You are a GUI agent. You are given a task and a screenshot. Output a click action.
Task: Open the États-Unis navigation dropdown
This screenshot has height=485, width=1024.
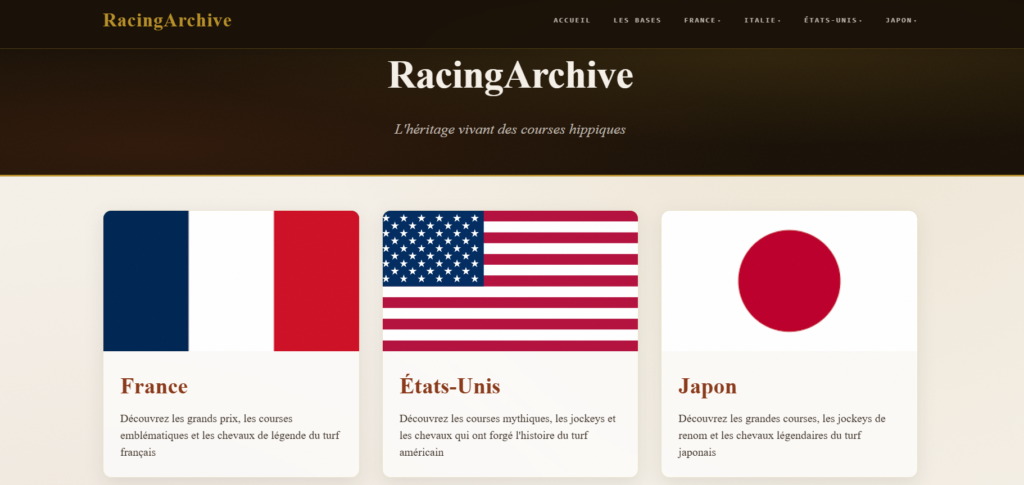pyautogui.click(x=832, y=21)
